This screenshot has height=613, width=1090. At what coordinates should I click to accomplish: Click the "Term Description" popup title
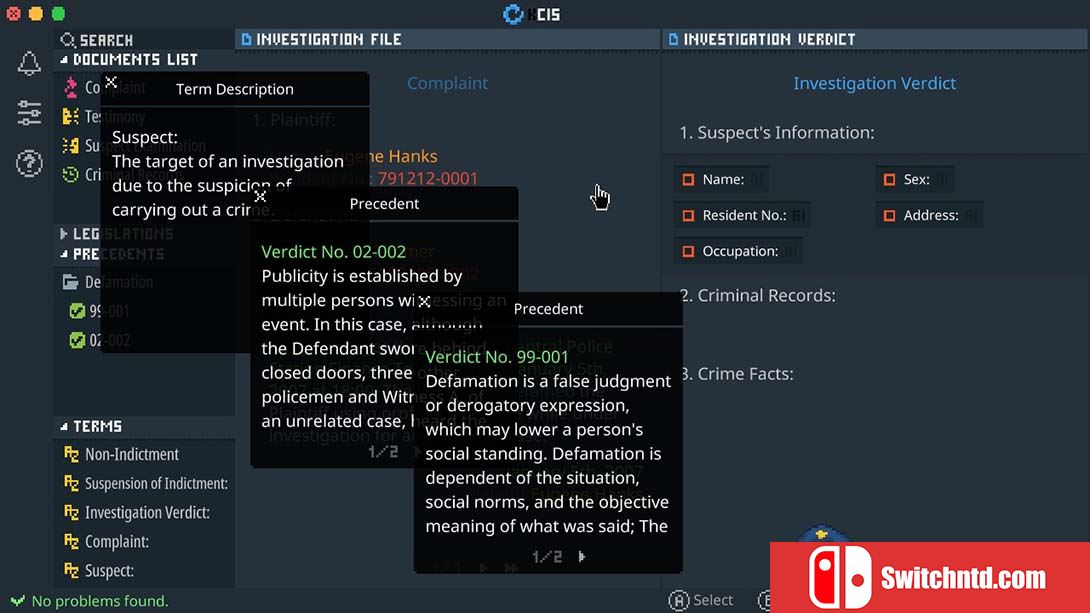(235, 89)
